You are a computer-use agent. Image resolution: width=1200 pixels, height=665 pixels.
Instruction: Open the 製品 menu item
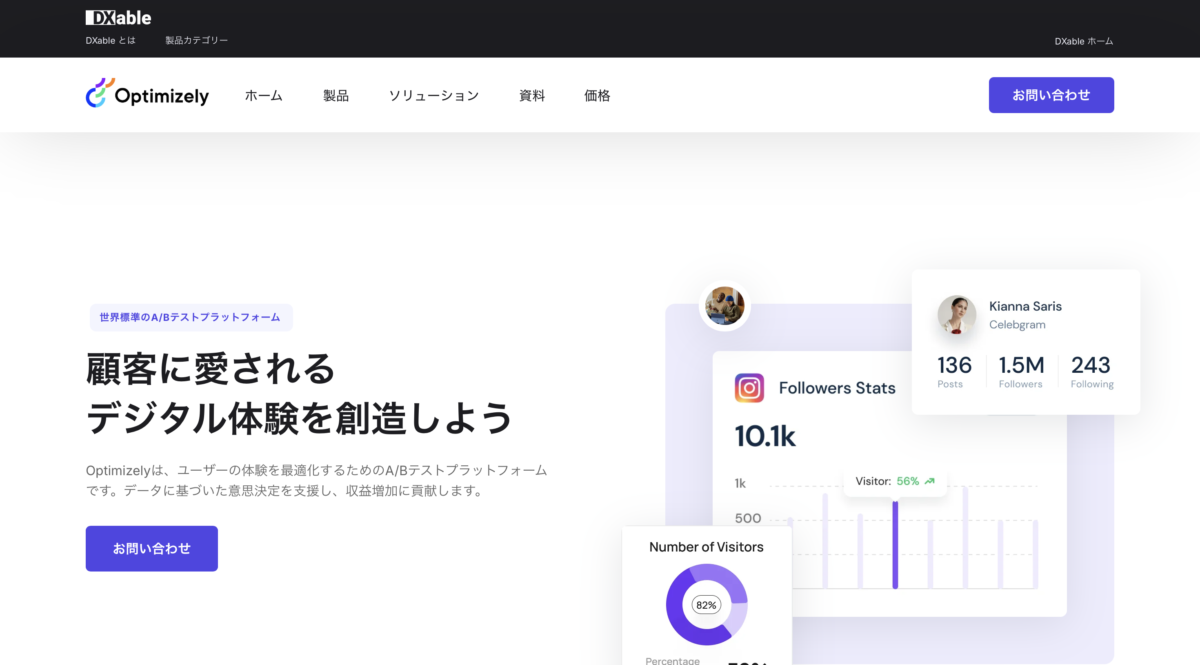point(336,96)
